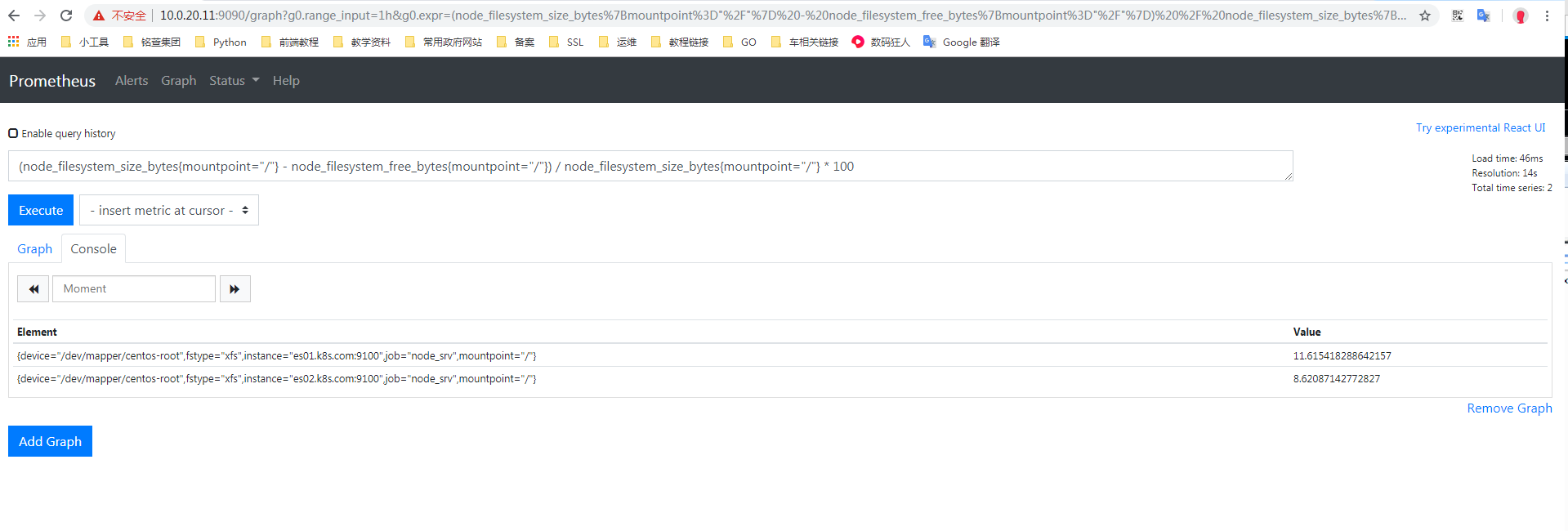Viewport: 1568px width, 531px height.
Task: Open the SSL bookmark folder
Action: (x=566, y=42)
